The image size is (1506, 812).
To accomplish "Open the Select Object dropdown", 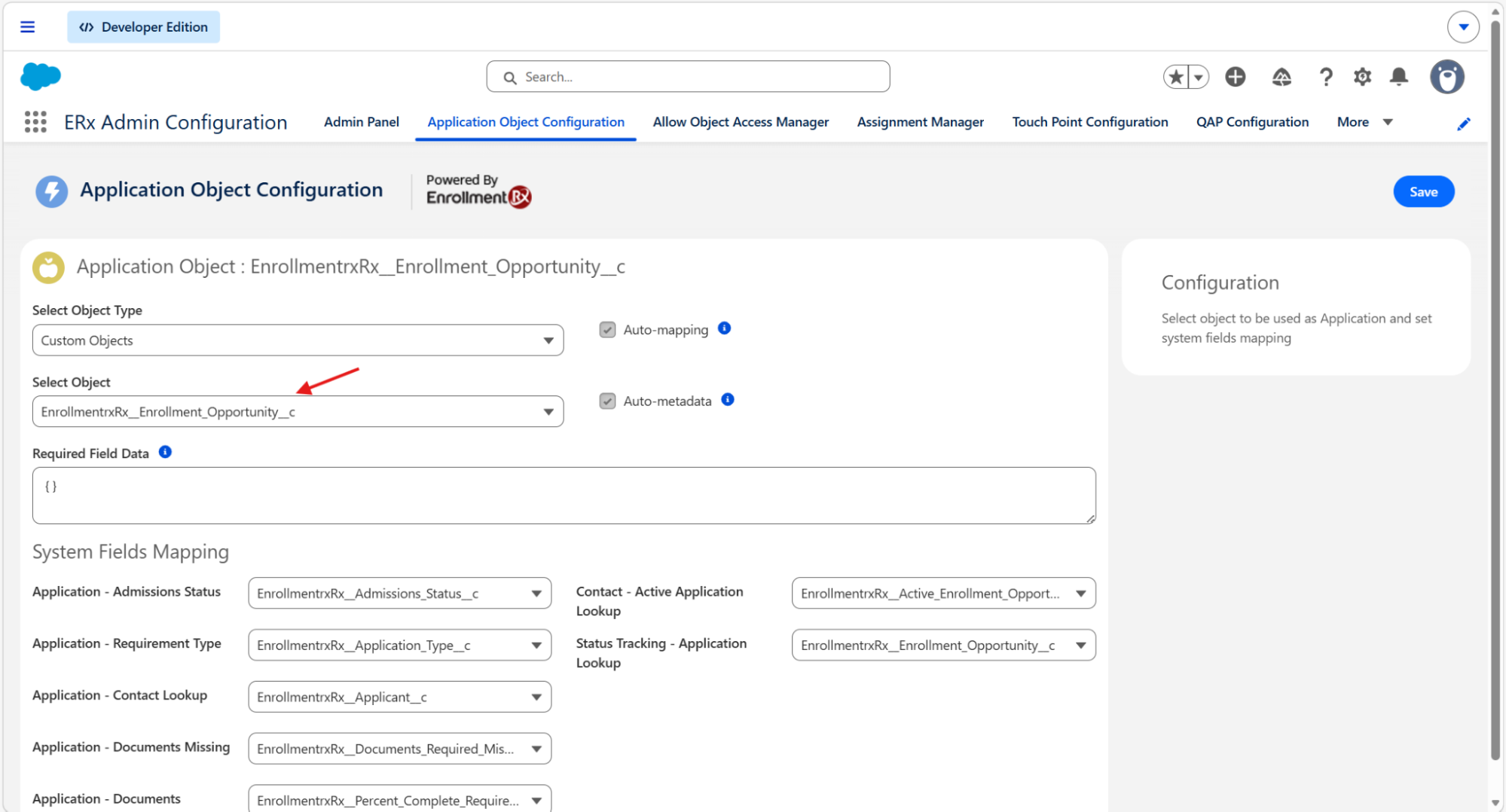I will pos(298,412).
